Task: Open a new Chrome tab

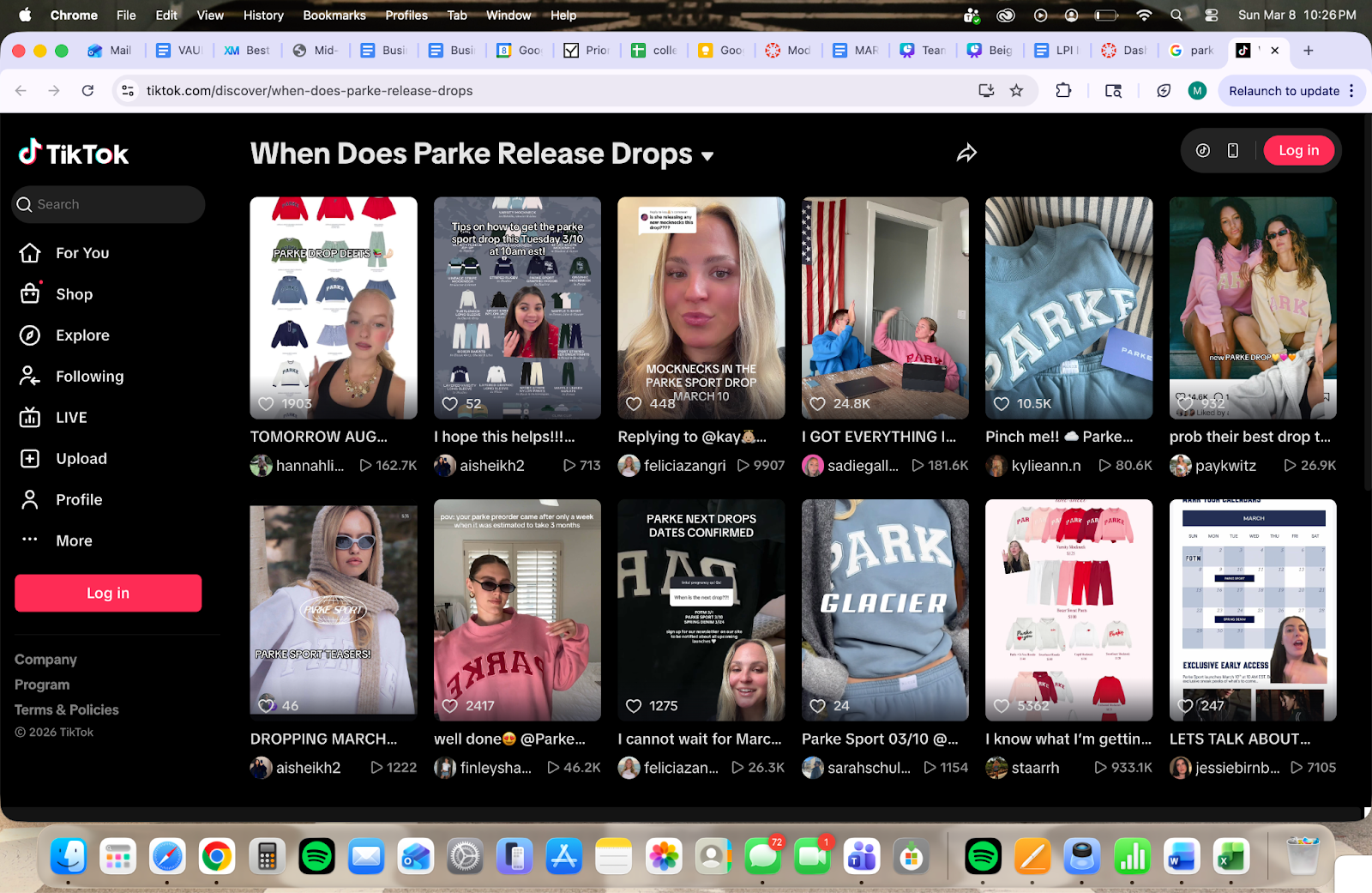Action: pos(1309,51)
